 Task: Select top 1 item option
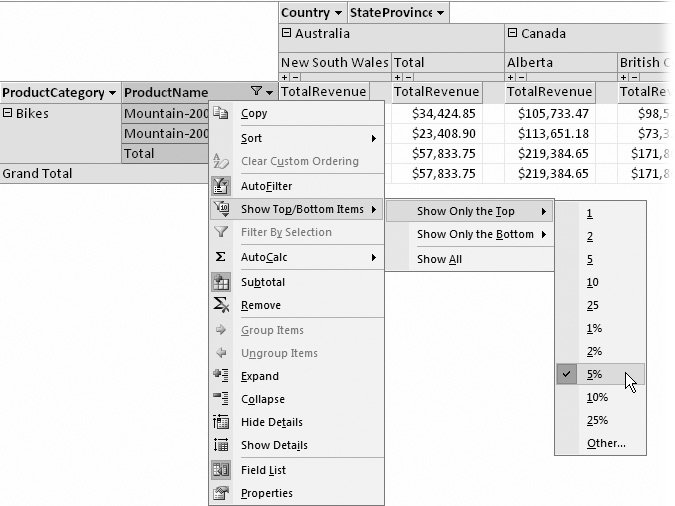(x=601, y=213)
